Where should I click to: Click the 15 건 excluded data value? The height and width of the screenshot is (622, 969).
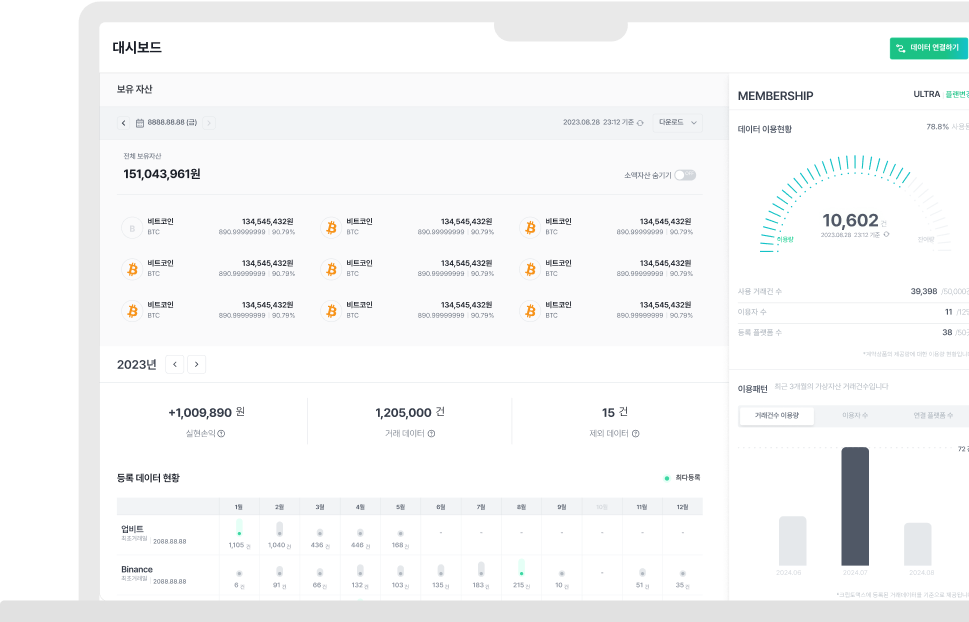(615, 412)
